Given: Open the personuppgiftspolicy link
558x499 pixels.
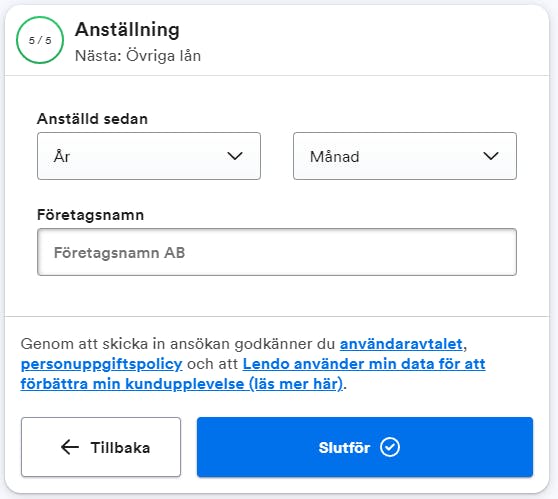Looking at the screenshot, I should click(x=101, y=364).
